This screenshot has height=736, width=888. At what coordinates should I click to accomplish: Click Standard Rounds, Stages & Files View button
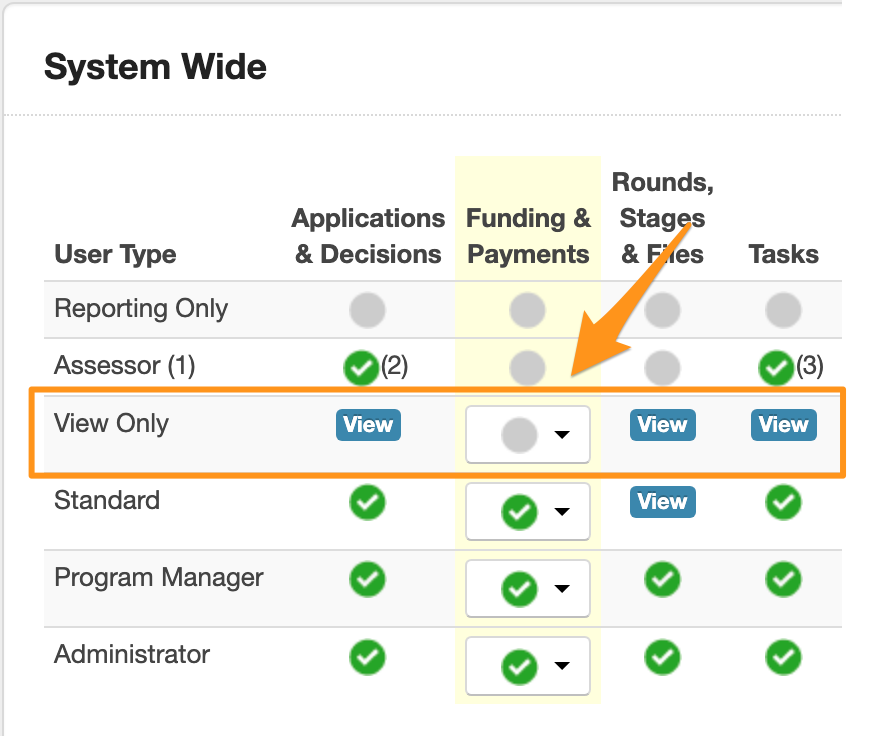(662, 502)
